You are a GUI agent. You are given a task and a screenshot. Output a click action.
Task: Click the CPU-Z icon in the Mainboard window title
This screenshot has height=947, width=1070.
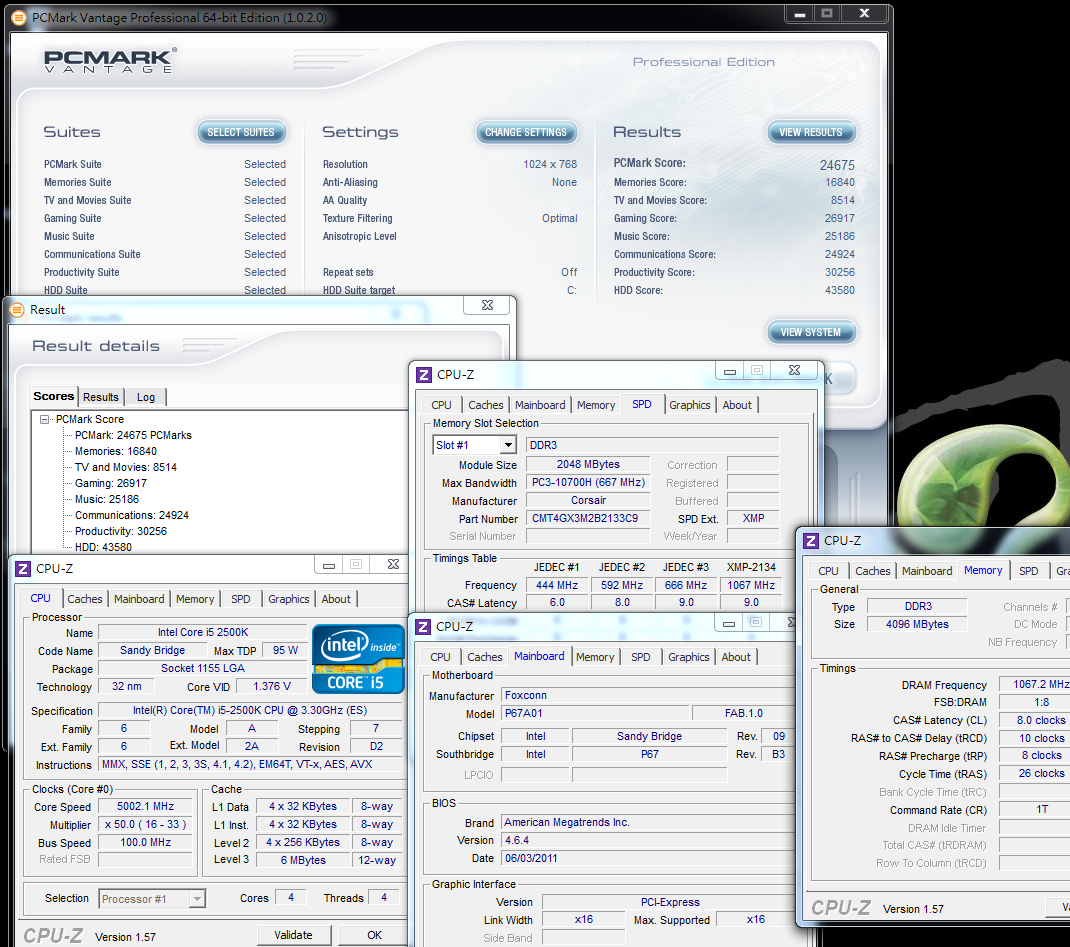click(x=423, y=627)
